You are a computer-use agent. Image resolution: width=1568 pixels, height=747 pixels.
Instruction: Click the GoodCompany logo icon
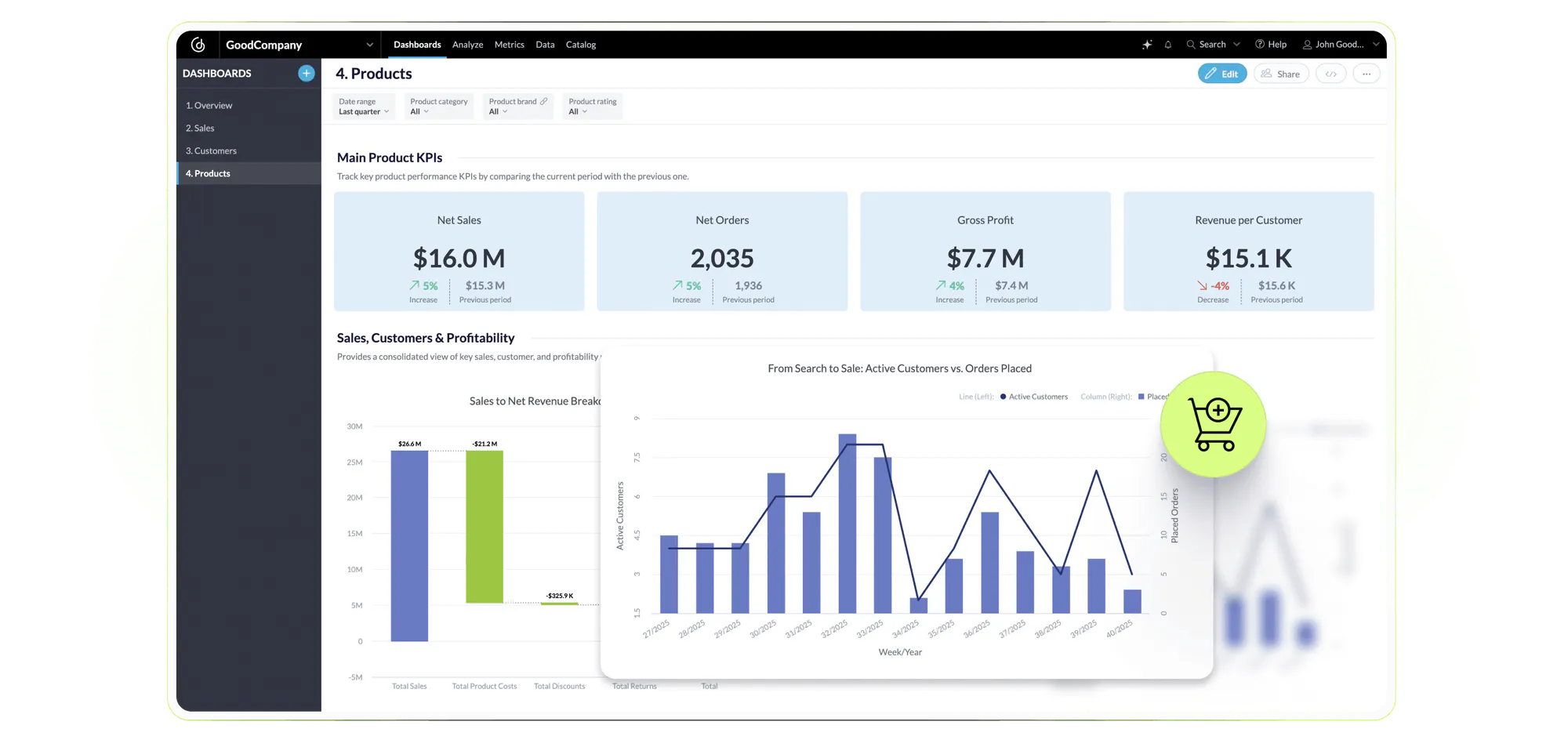coord(198,45)
